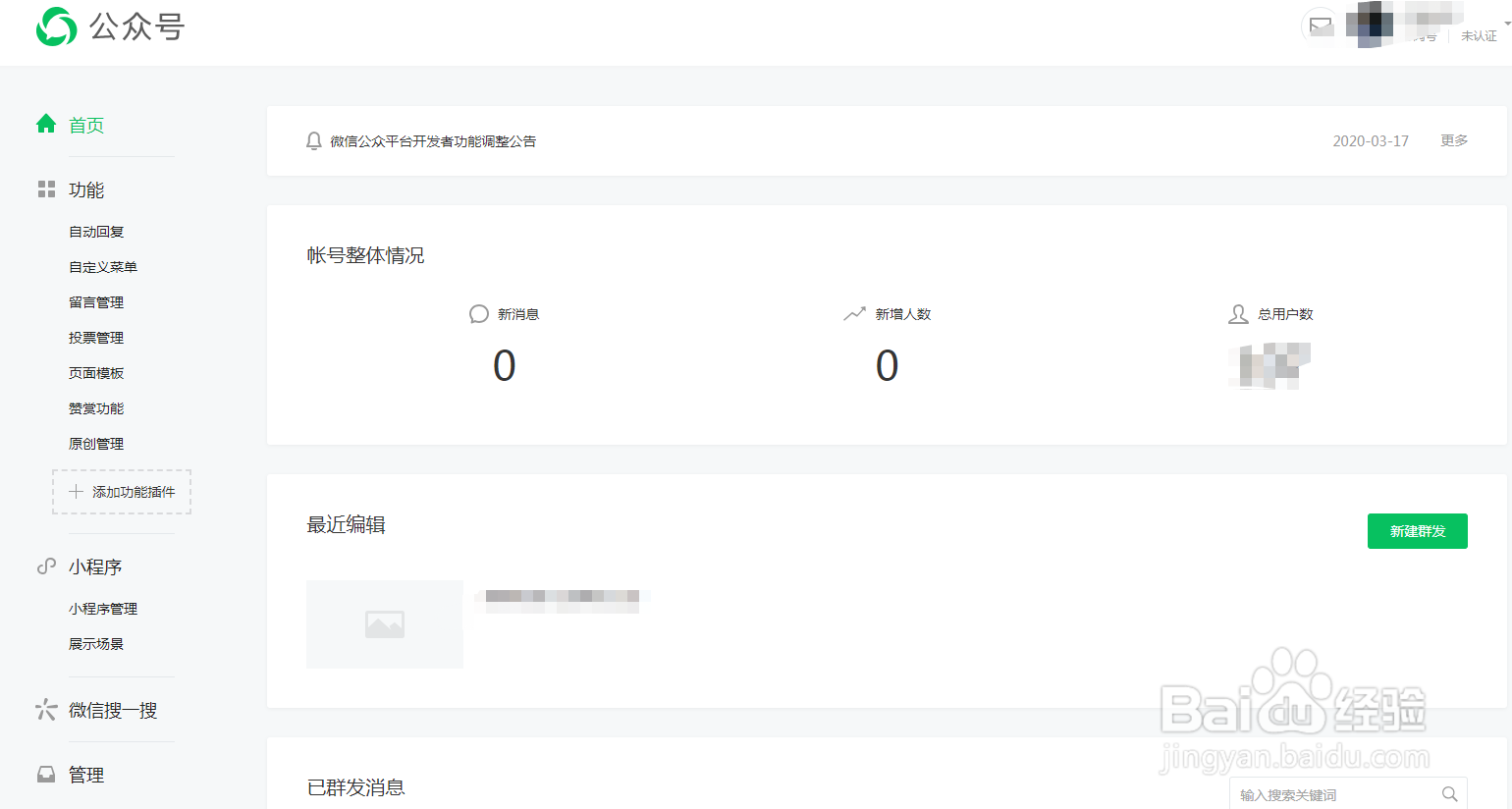Open 自定义菜单 from the sidebar menu
This screenshot has height=809, width=1512.
(x=102, y=266)
